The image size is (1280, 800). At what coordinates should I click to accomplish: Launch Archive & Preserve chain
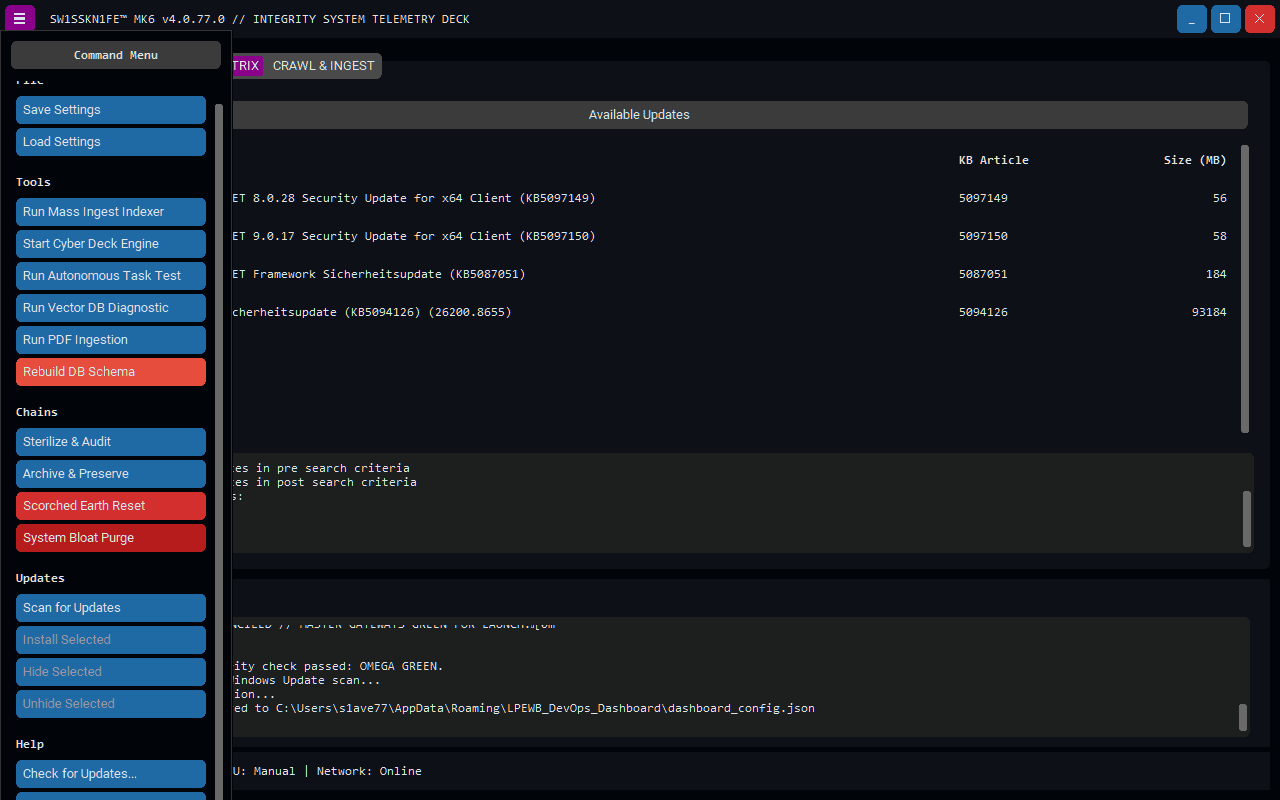coord(111,474)
